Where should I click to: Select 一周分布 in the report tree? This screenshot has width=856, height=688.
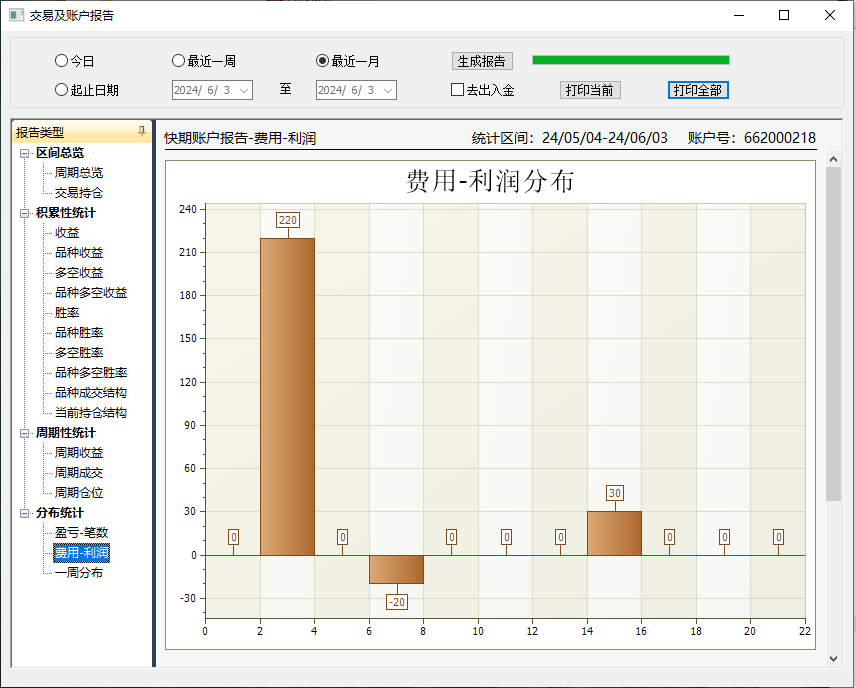point(79,573)
